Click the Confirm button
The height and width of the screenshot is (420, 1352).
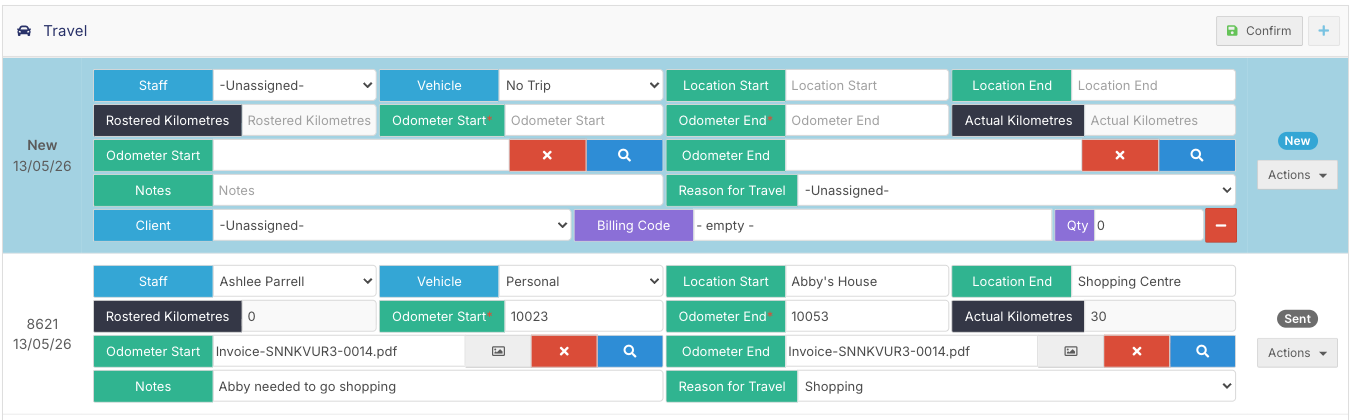(x=1259, y=31)
